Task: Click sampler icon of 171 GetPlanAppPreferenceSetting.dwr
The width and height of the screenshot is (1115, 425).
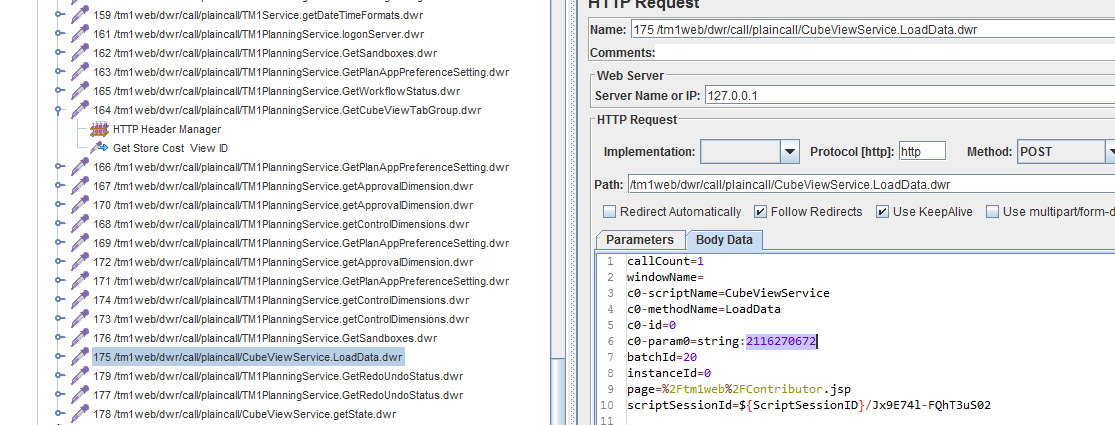Action: [x=80, y=281]
